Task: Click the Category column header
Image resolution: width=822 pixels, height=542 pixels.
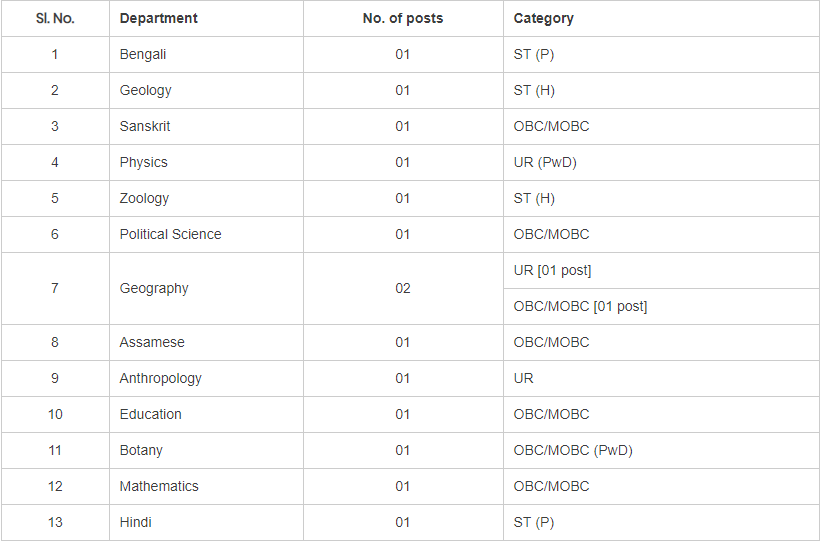Action: click(x=543, y=18)
